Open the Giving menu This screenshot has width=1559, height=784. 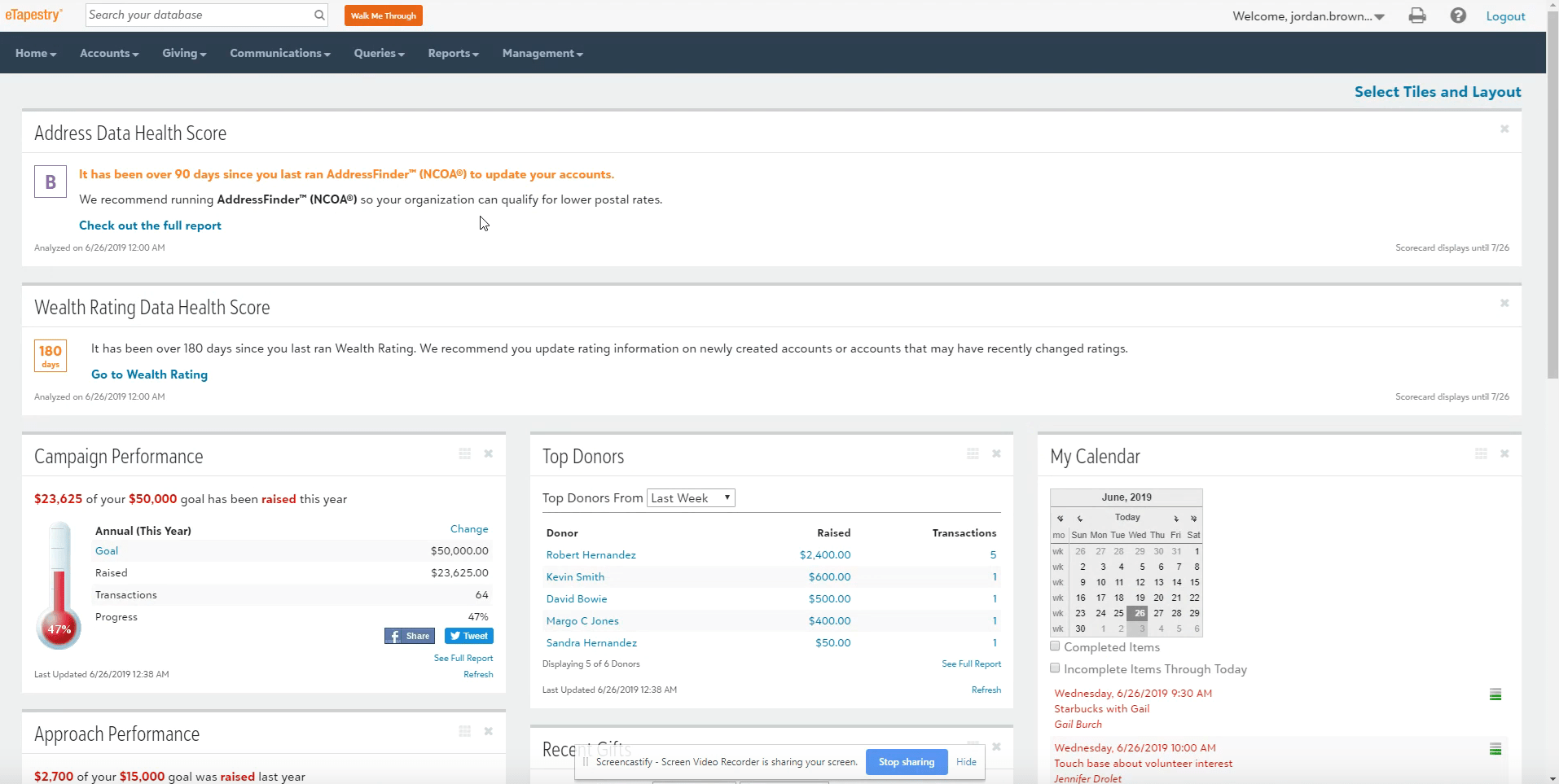[184, 53]
